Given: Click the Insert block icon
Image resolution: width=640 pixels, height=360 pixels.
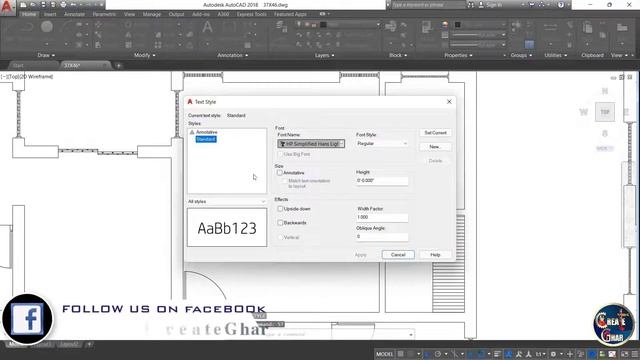Looking at the screenshot, I should pyautogui.click(x=391, y=27).
